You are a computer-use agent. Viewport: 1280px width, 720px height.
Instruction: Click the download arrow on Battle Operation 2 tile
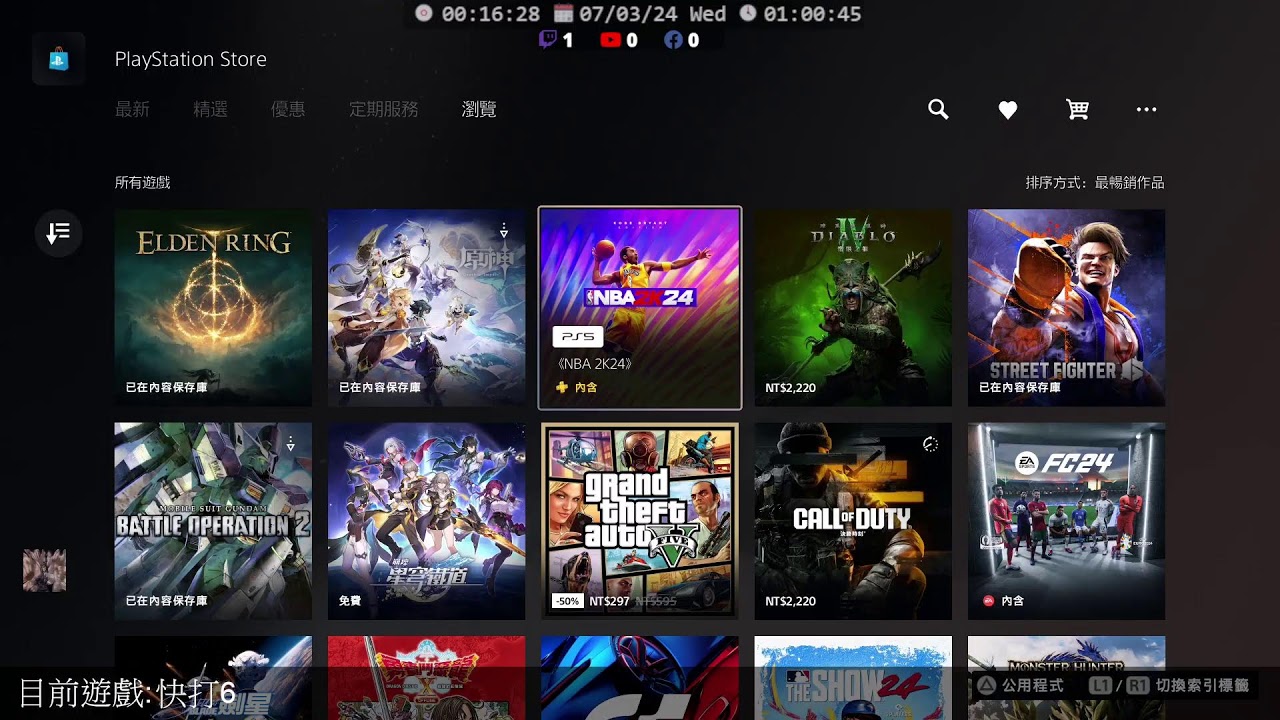[x=290, y=444]
